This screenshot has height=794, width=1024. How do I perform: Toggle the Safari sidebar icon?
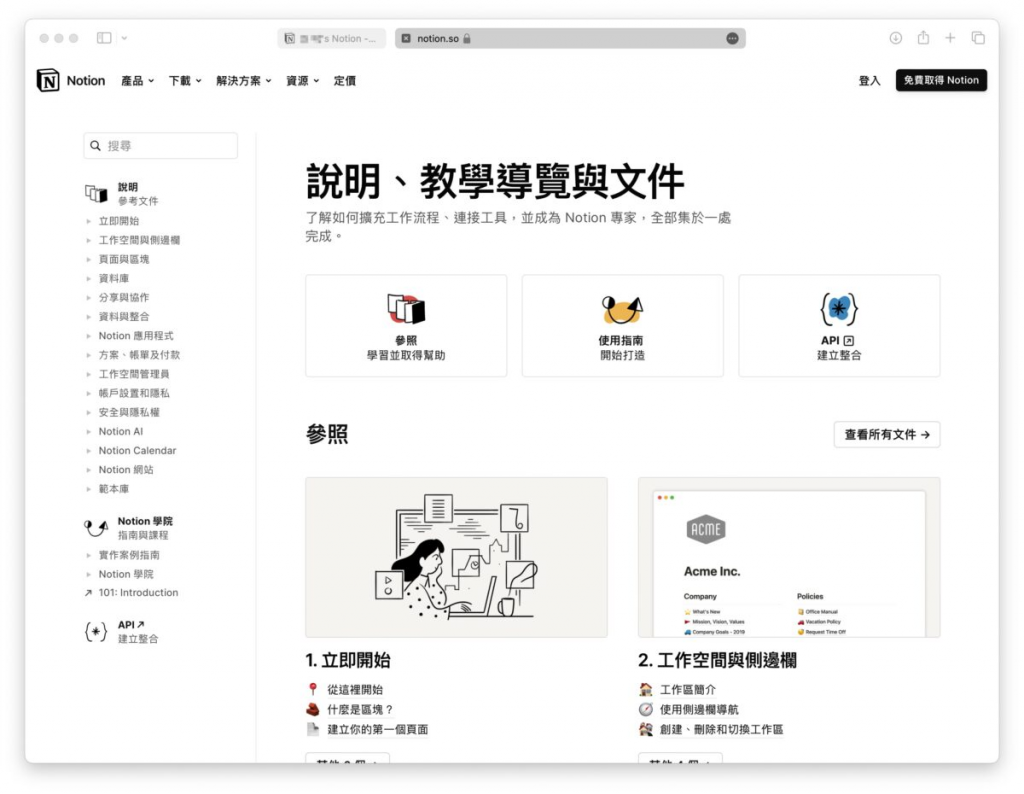click(104, 38)
